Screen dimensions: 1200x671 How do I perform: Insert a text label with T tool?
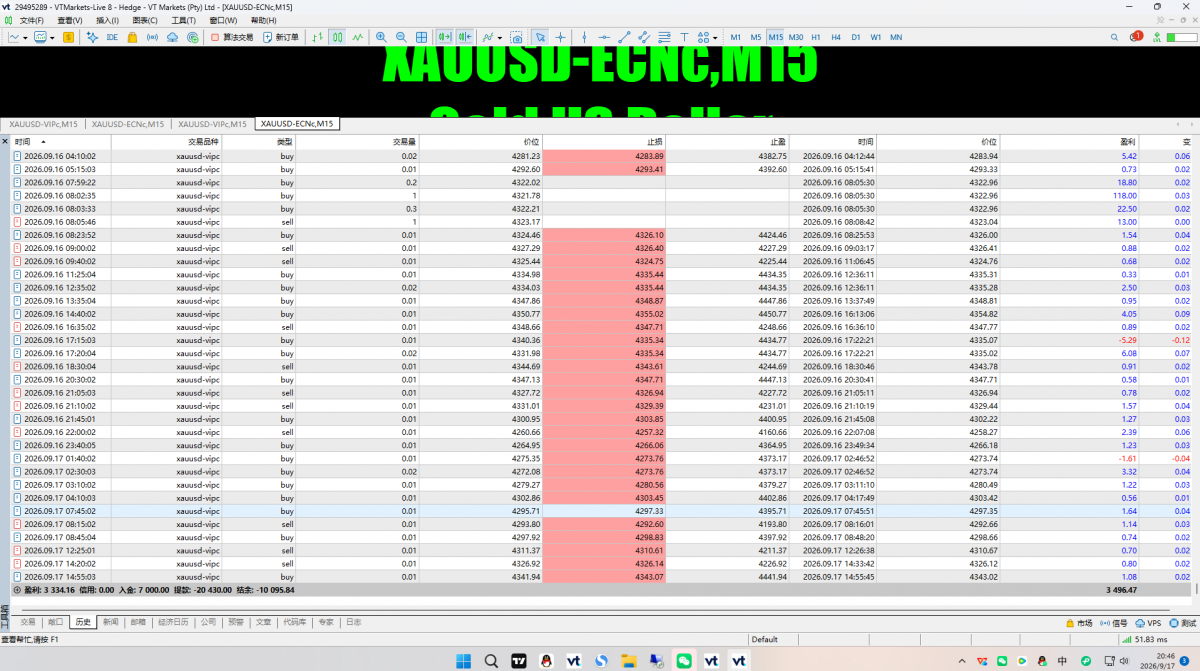pyautogui.click(x=685, y=37)
